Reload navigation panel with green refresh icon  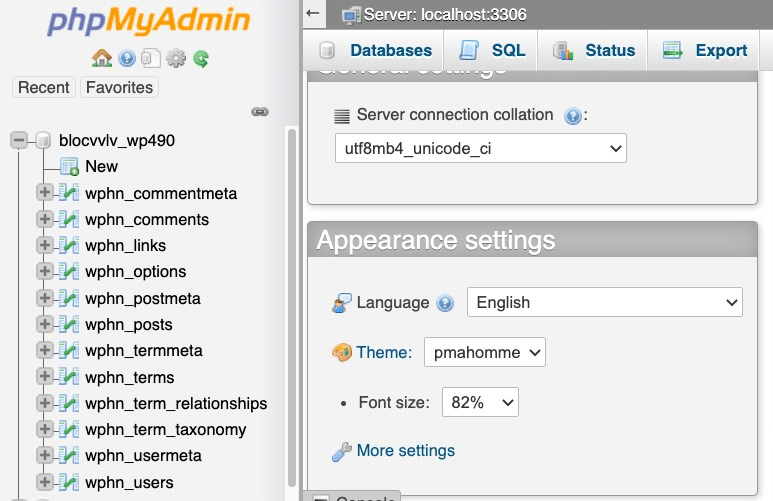click(201, 59)
